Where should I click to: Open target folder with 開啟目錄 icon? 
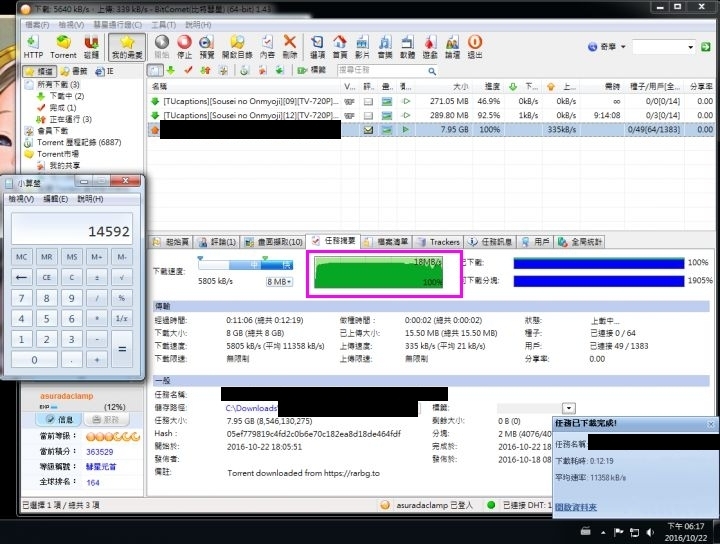tap(237, 47)
